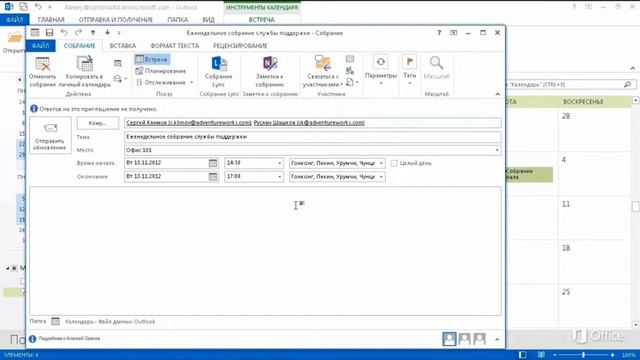Image resolution: width=640 pixels, height=360 pixels.
Task: Collapse the meeting window ribbon
Action: pyautogui.click(x=498, y=94)
